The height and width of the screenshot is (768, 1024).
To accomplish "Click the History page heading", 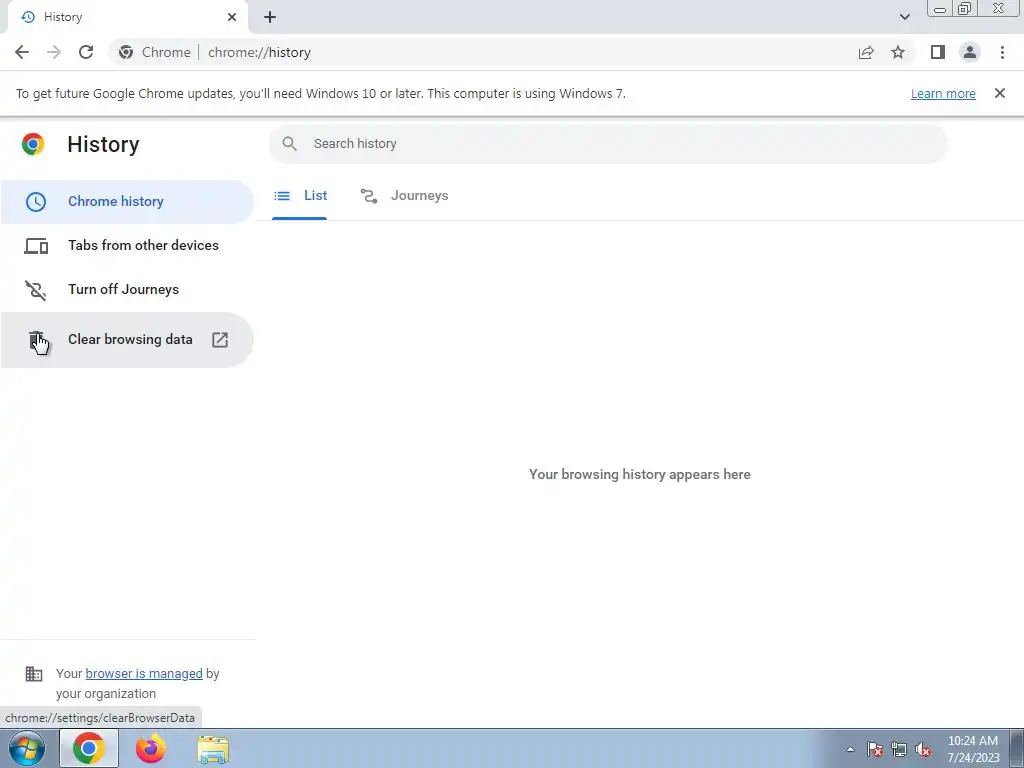I will (103, 144).
